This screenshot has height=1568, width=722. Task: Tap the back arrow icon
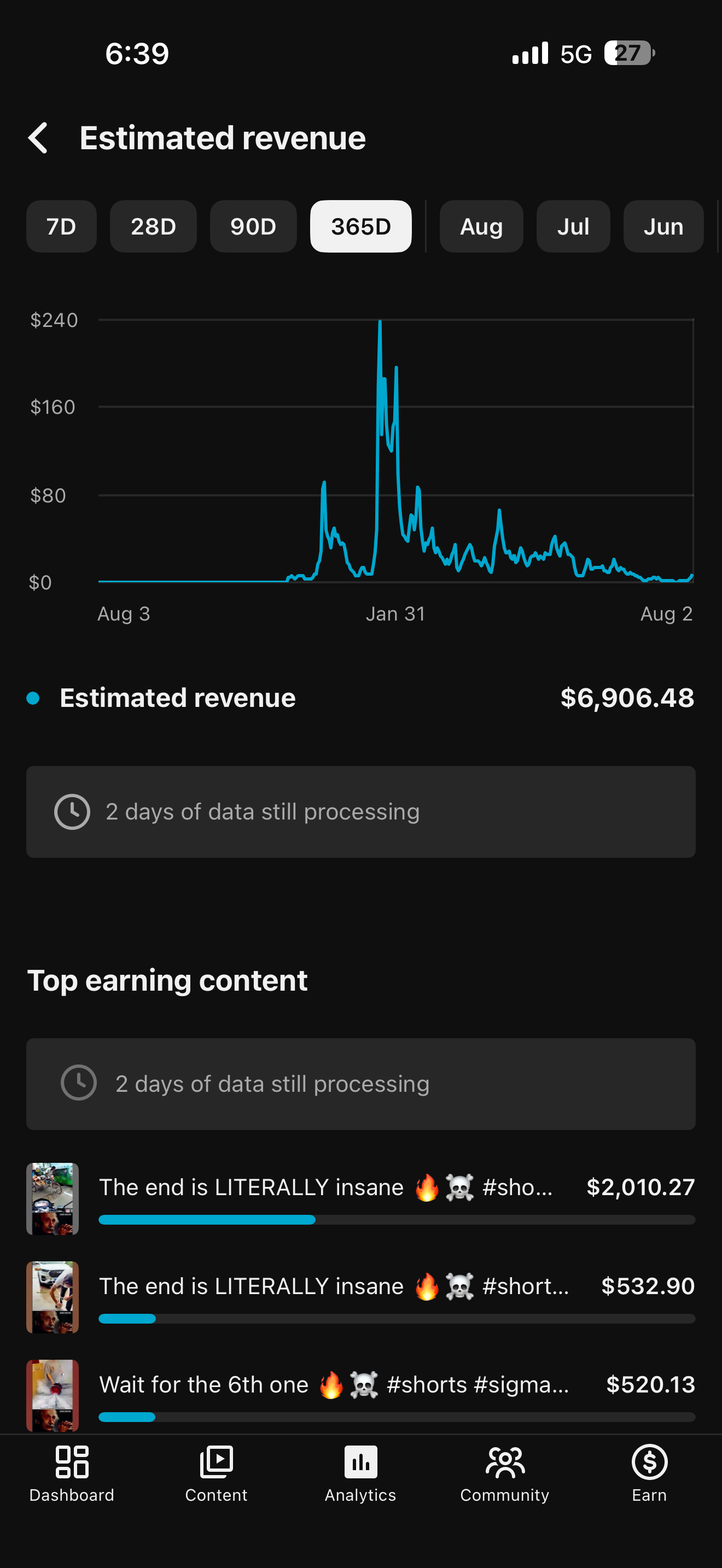pos(38,138)
